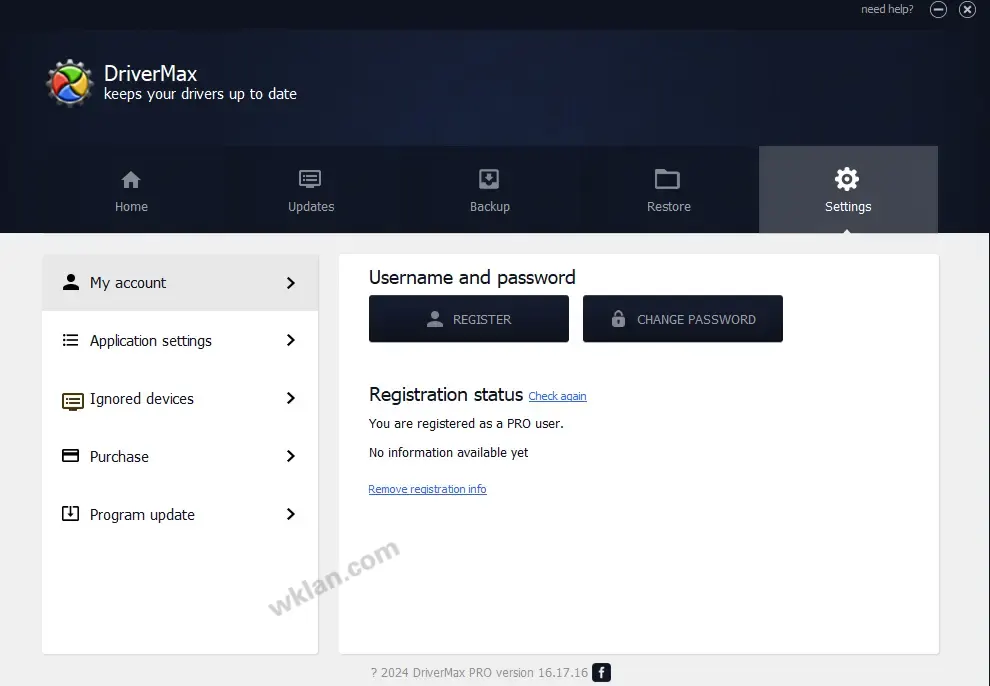
Task: Switch to the Home tab
Action: click(x=131, y=190)
